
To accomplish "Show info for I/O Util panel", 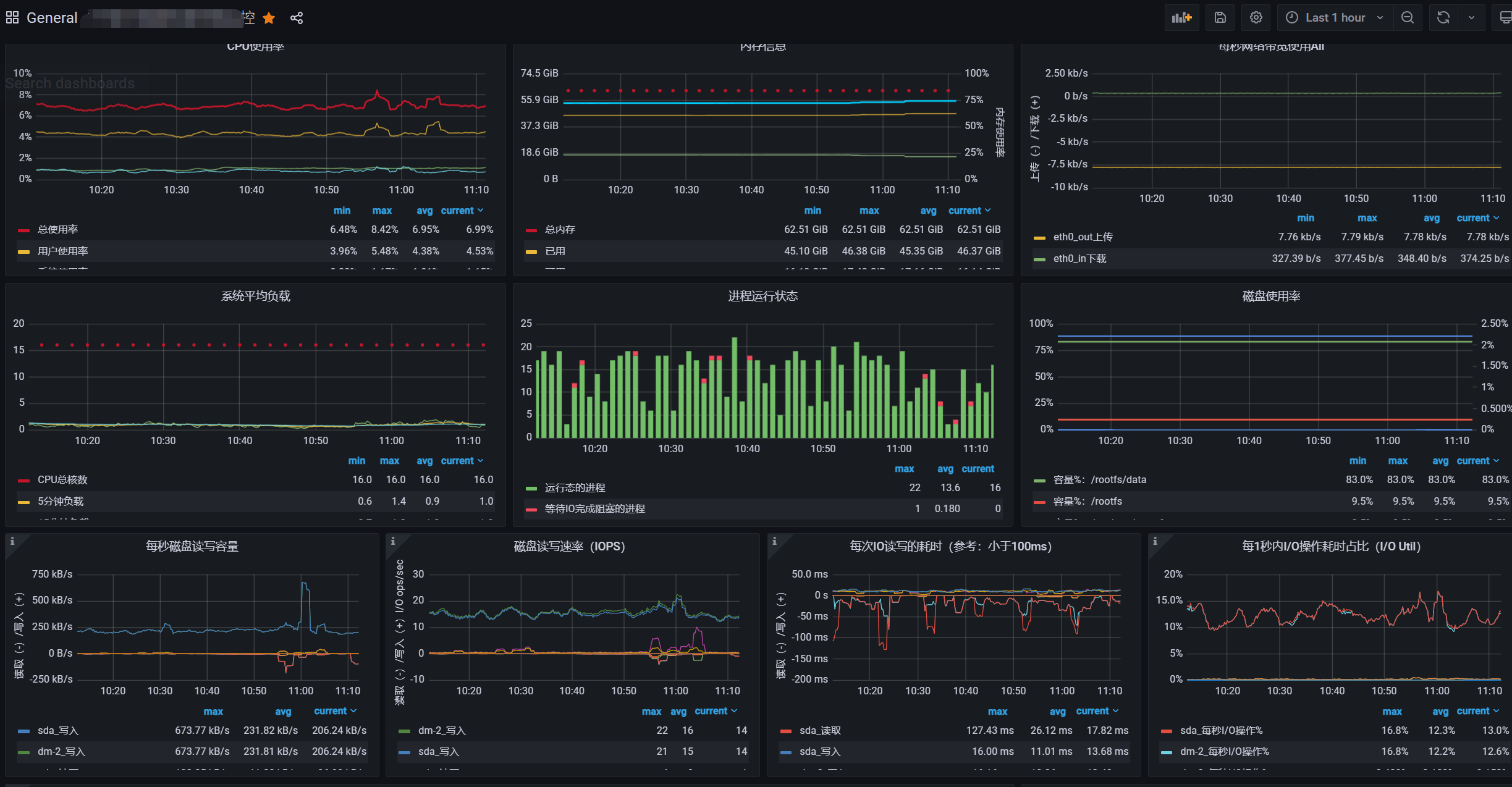I will [x=1155, y=541].
